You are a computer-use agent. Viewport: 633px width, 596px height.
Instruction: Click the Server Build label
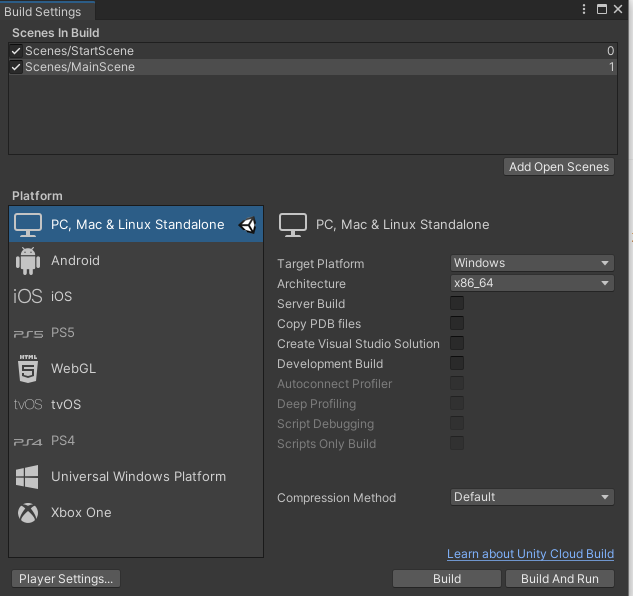pos(311,304)
